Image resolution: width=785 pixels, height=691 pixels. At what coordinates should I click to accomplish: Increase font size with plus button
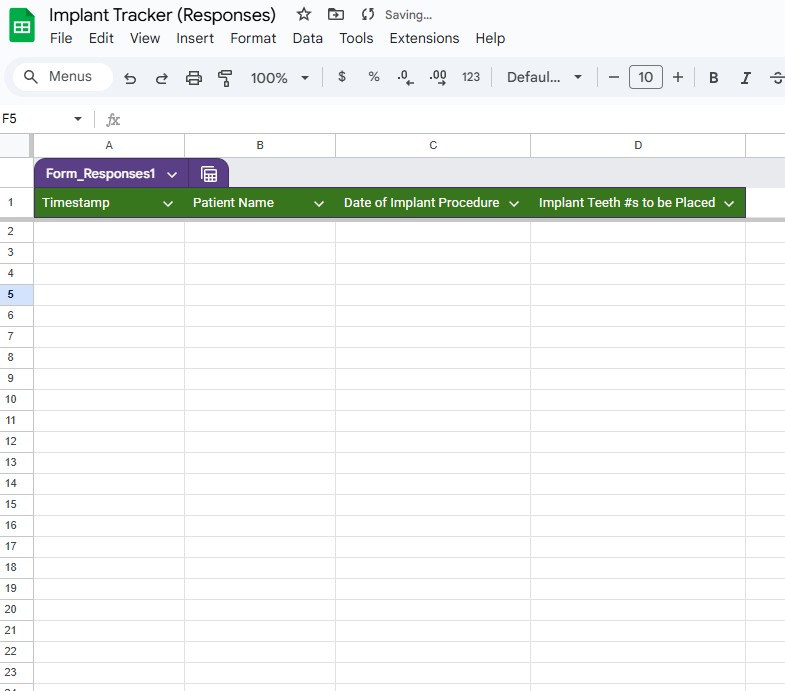(677, 77)
